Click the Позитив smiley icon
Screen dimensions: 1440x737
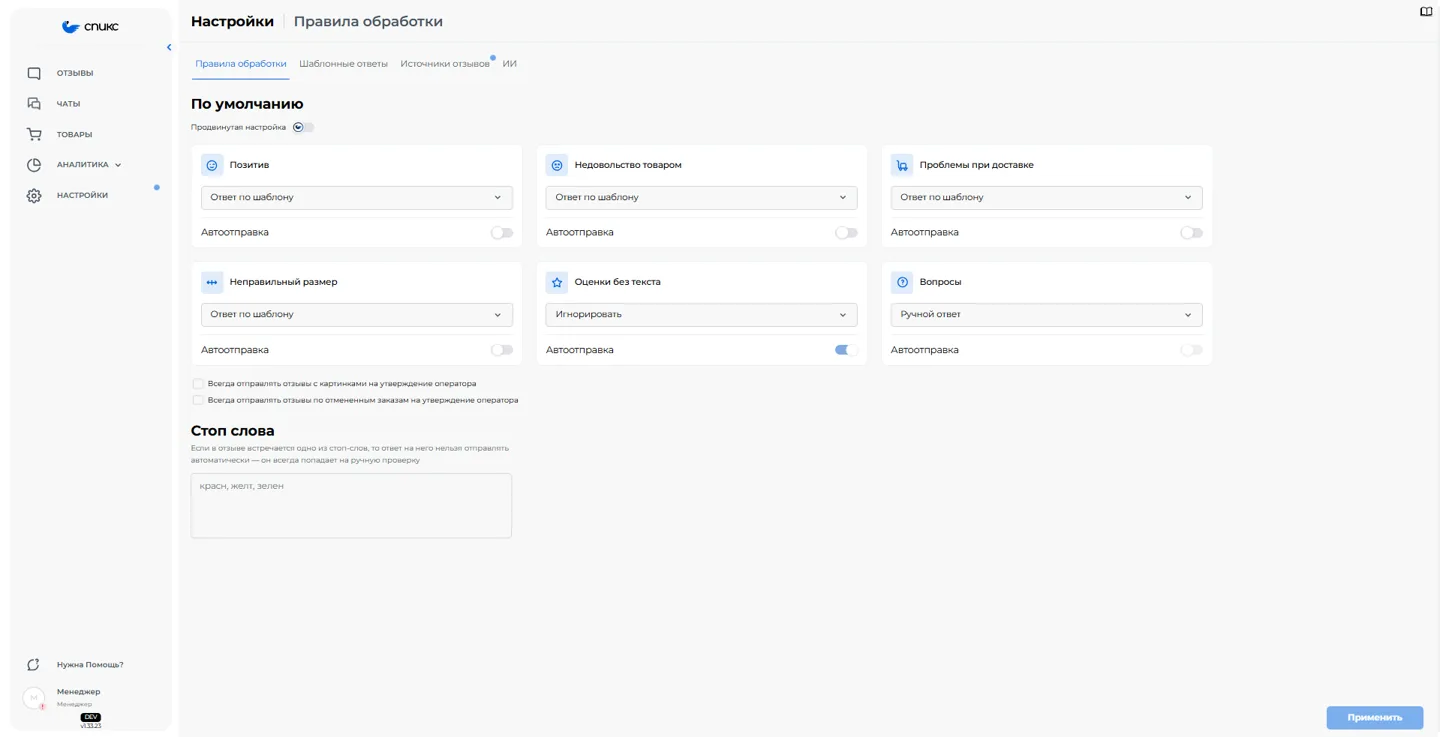(212, 165)
